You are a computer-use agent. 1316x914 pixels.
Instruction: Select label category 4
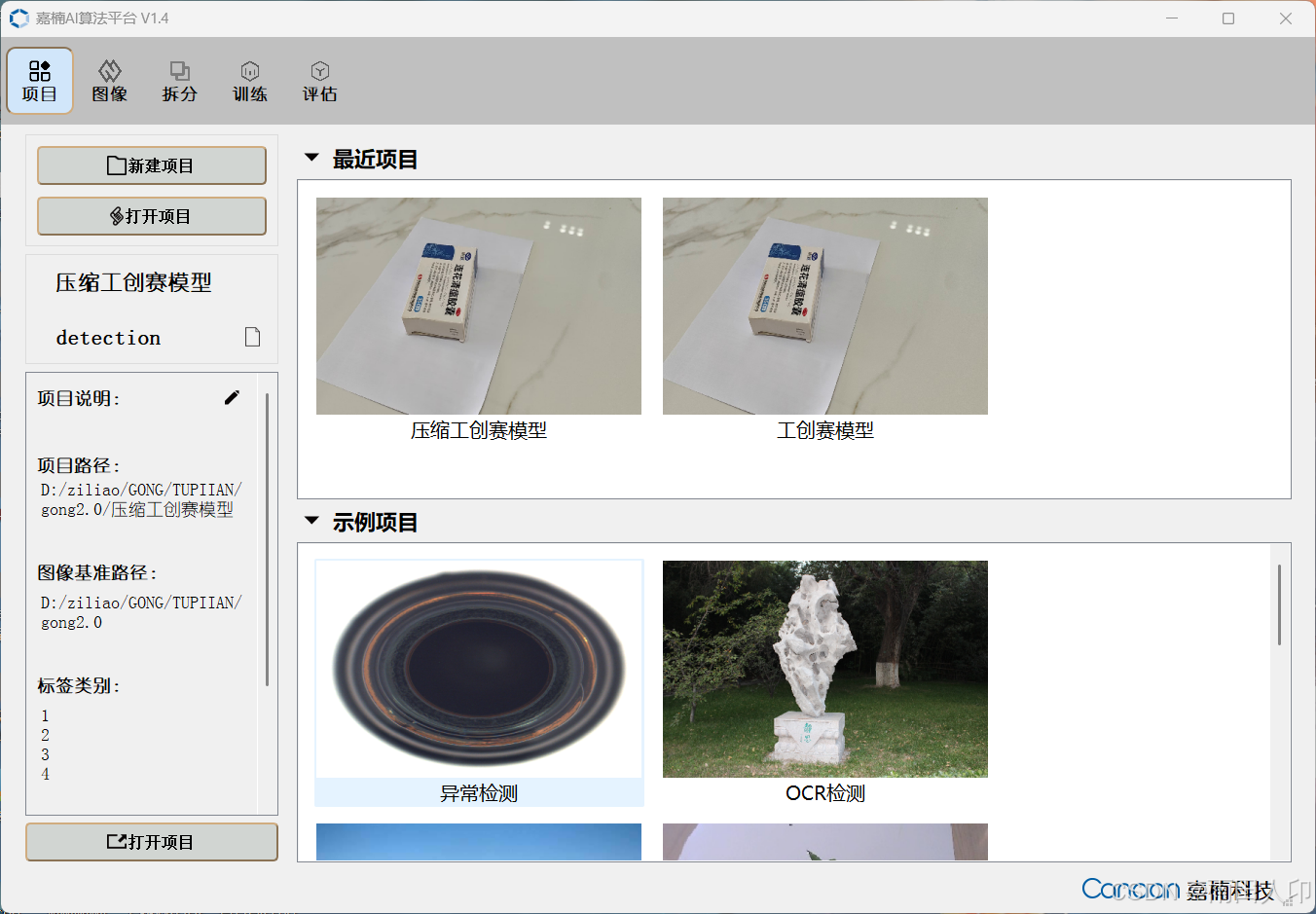click(x=45, y=775)
